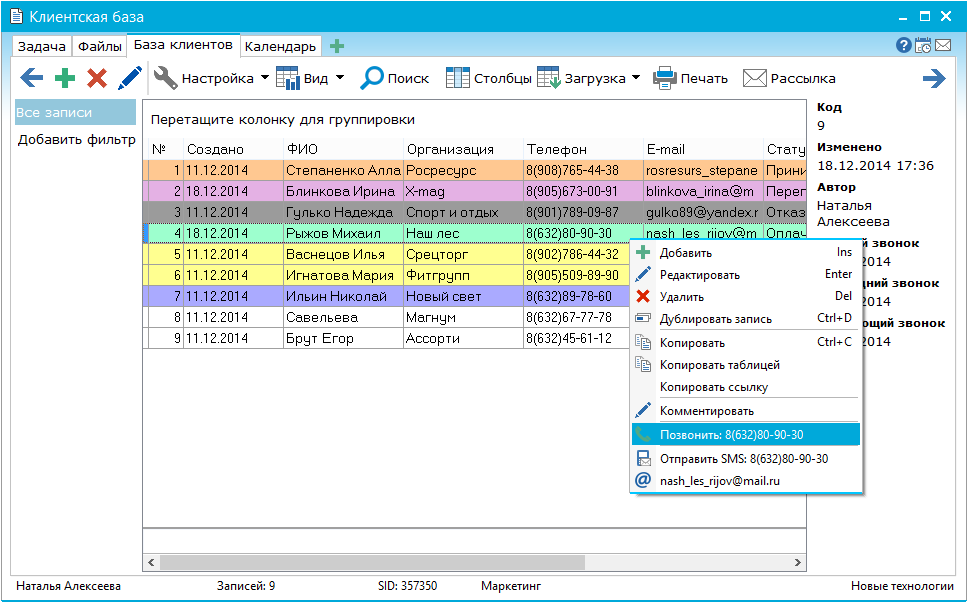Click the green plus add record icon
The image size is (968, 603).
pos(65,78)
